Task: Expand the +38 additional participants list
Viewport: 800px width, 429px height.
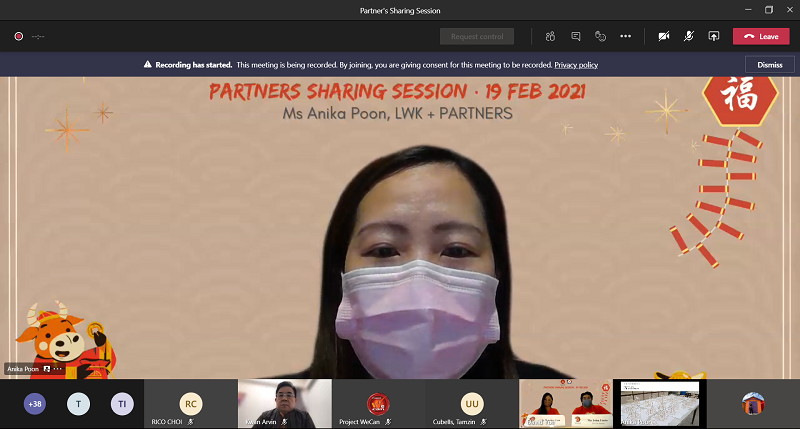Action: click(35, 404)
